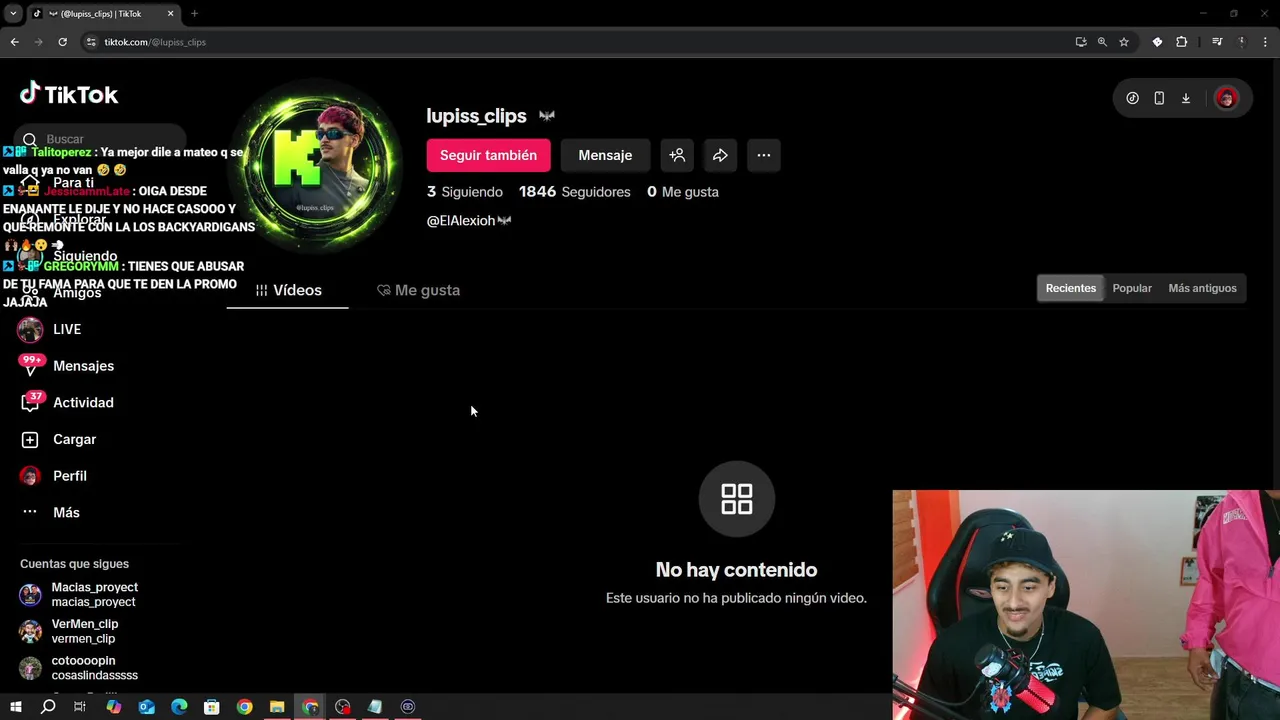This screenshot has width=1280, height=720.
Task: Click the lupiss_clips username heading
Action: (476, 116)
